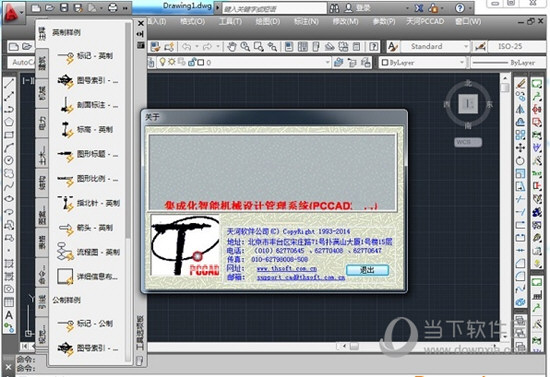Select the Rotate tool in Modify toolbar
Screen dimensions: 550x377
tap(521, 161)
